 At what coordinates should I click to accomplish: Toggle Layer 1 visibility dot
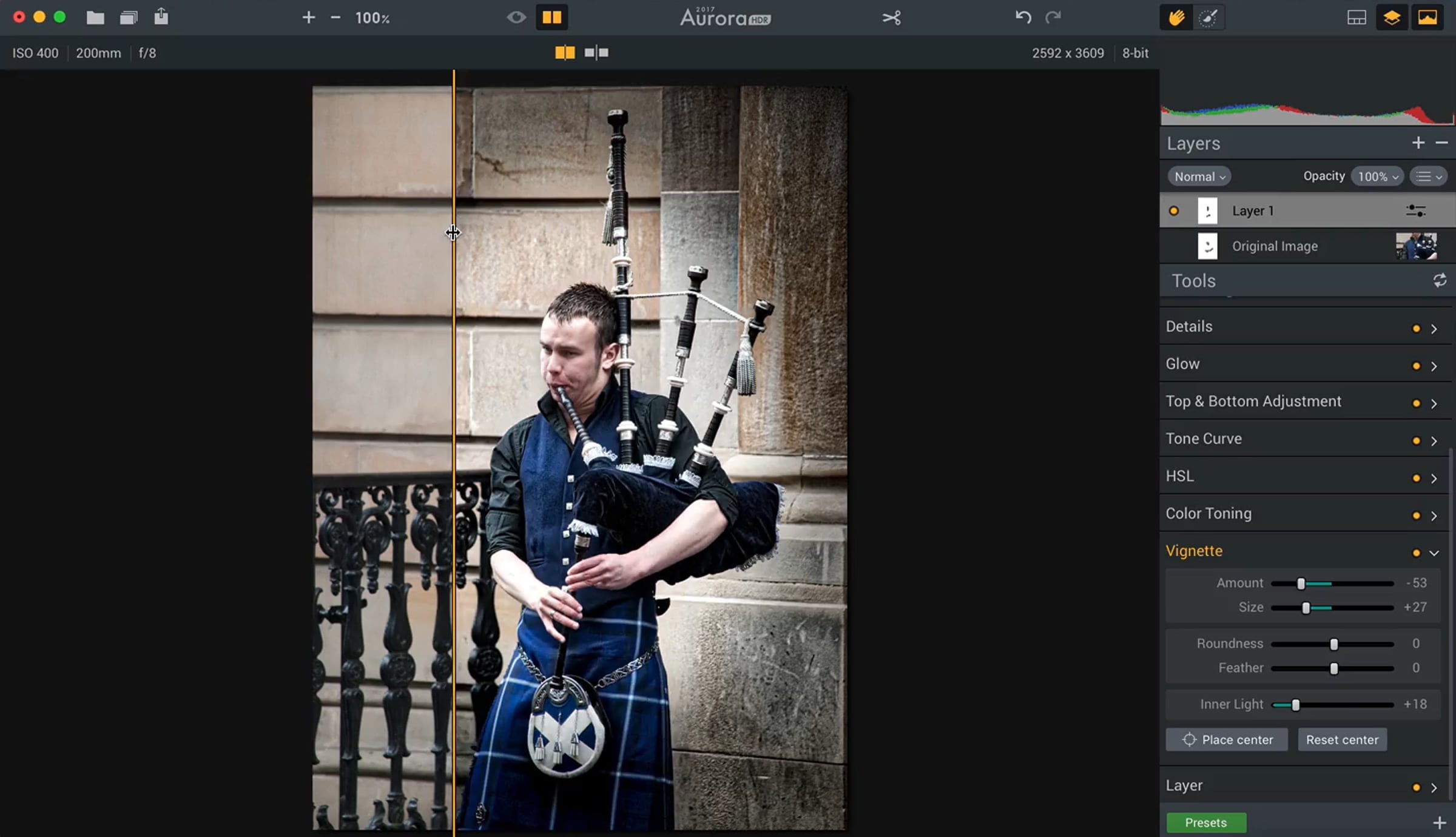[1174, 211]
